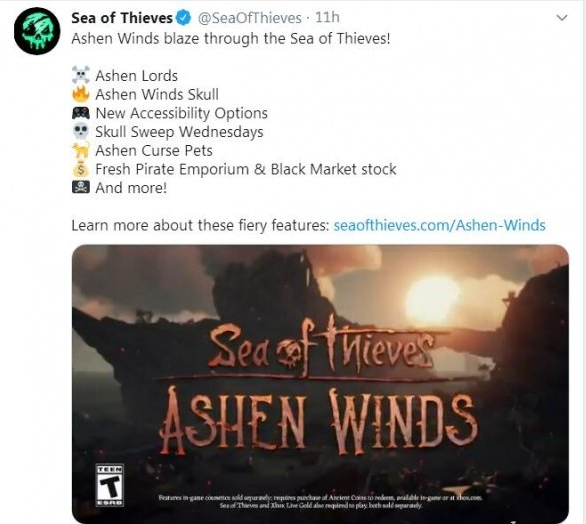The width and height of the screenshot is (586, 524).
Task: Click the @SeaOfThieves handle
Action: point(249,18)
